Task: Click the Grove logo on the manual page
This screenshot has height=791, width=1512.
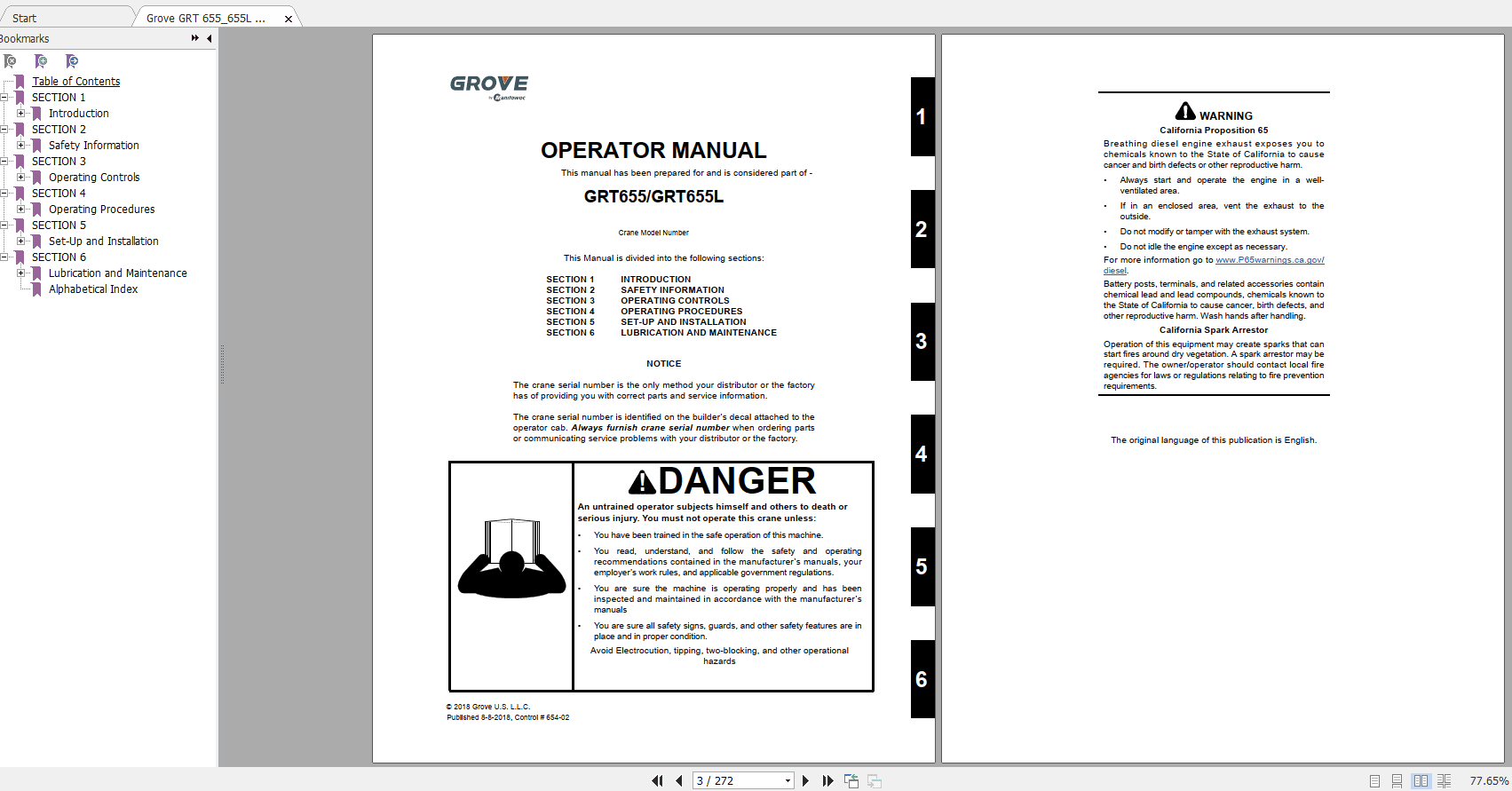Action: pyautogui.click(x=489, y=87)
